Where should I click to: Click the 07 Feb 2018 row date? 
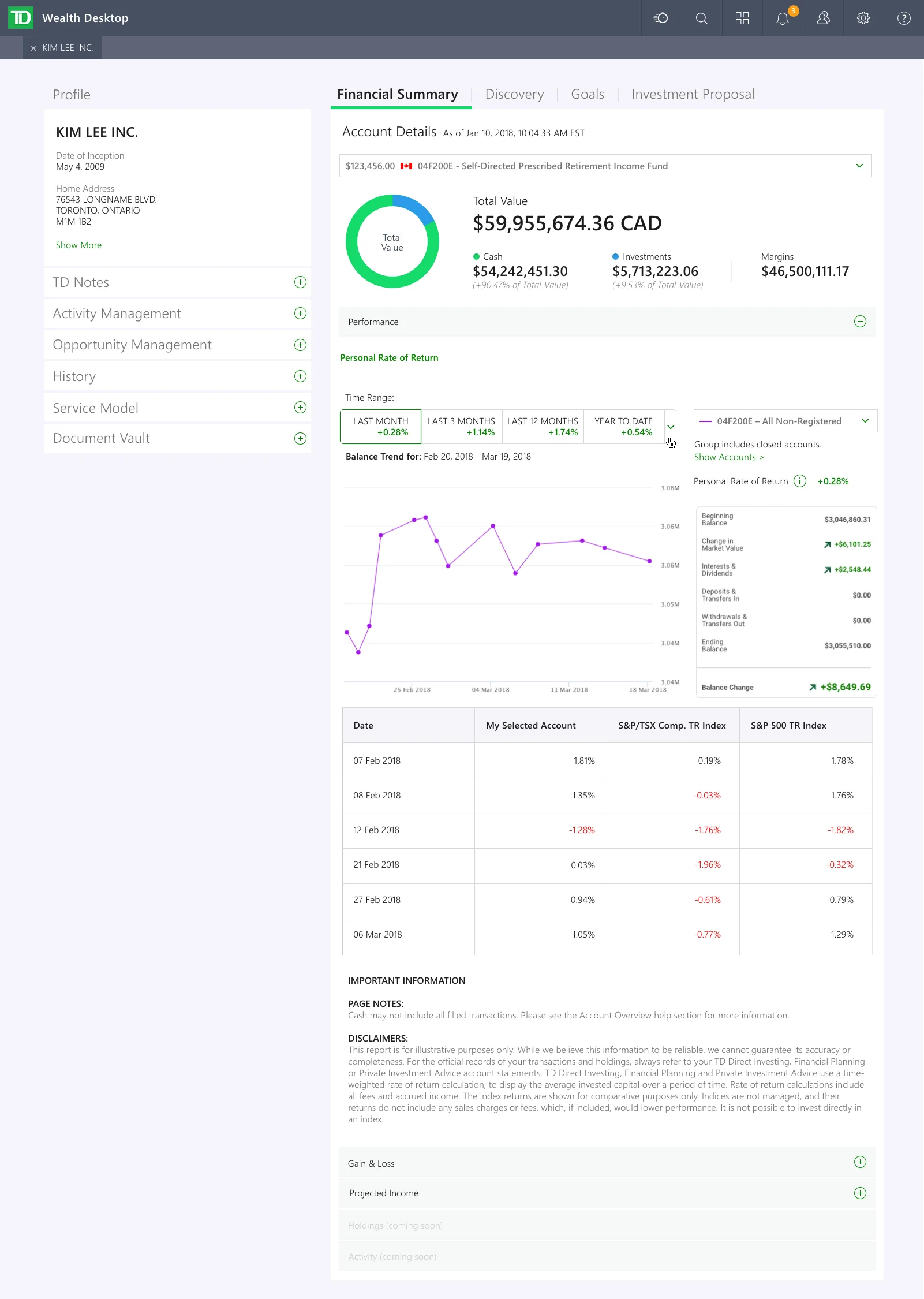pyautogui.click(x=377, y=761)
